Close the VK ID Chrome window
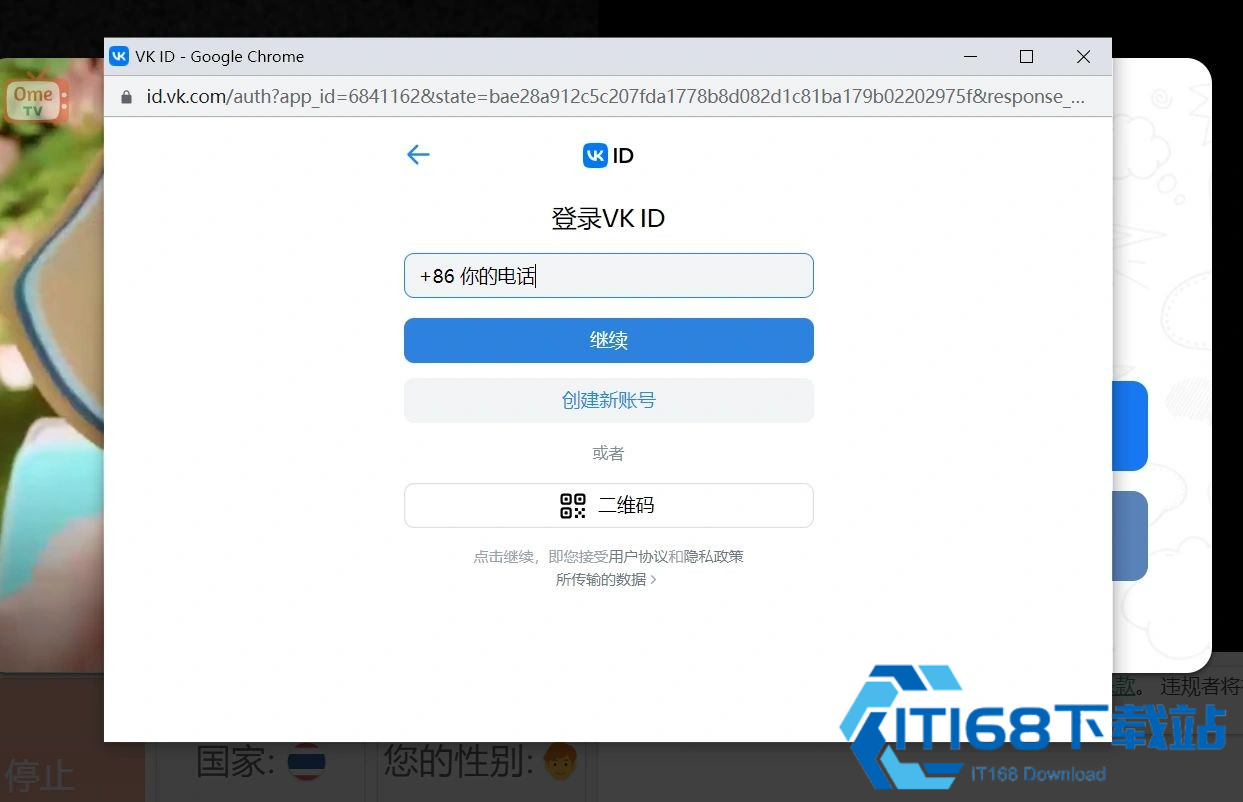This screenshot has width=1243, height=802. (1083, 57)
